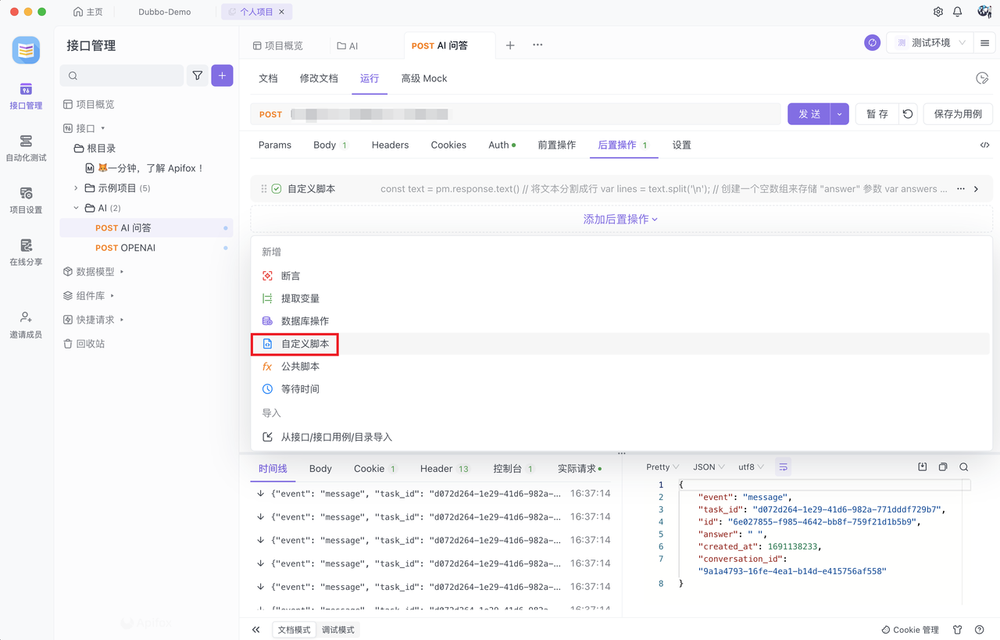
Task: Click the purple plus button to create an API
Action: (x=222, y=75)
